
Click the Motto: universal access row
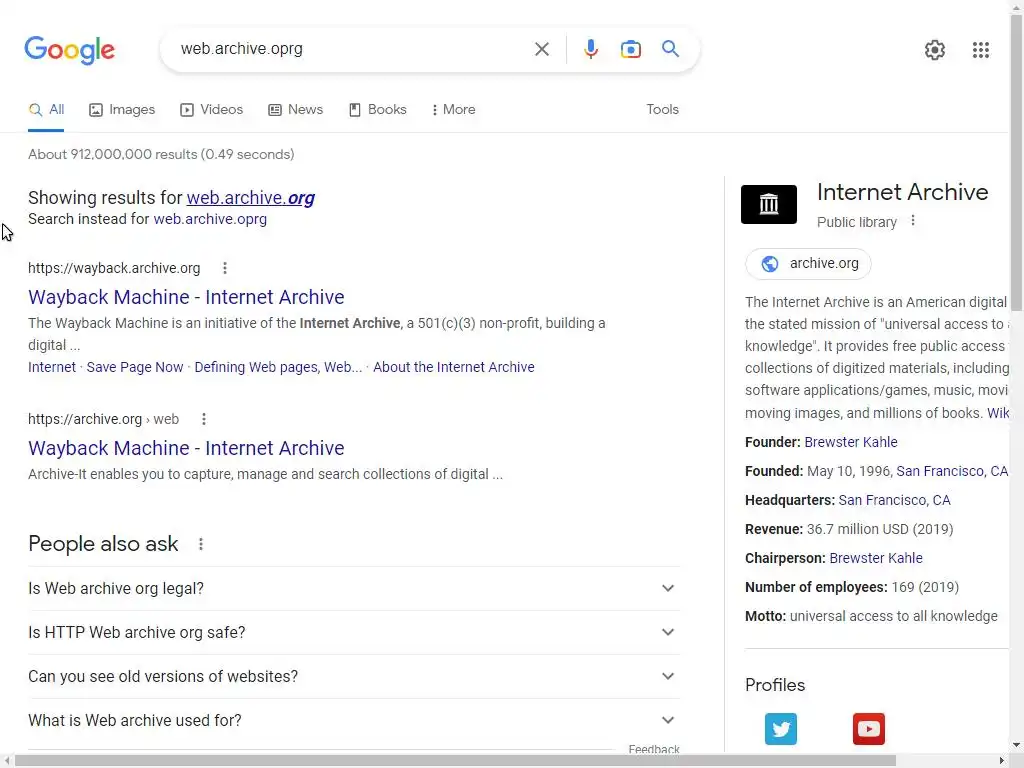(x=871, y=616)
